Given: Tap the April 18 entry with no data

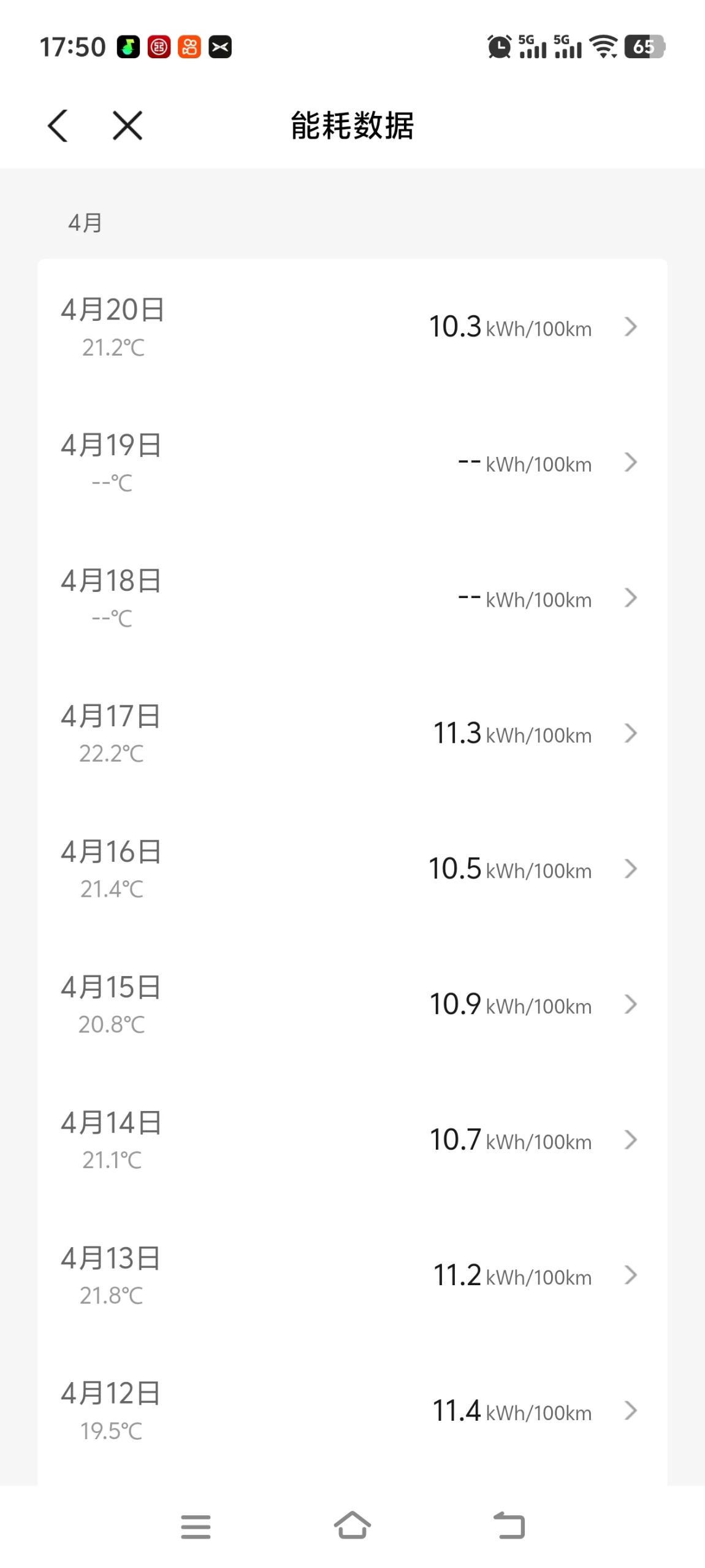Looking at the screenshot, I should (x=352, y=598).
